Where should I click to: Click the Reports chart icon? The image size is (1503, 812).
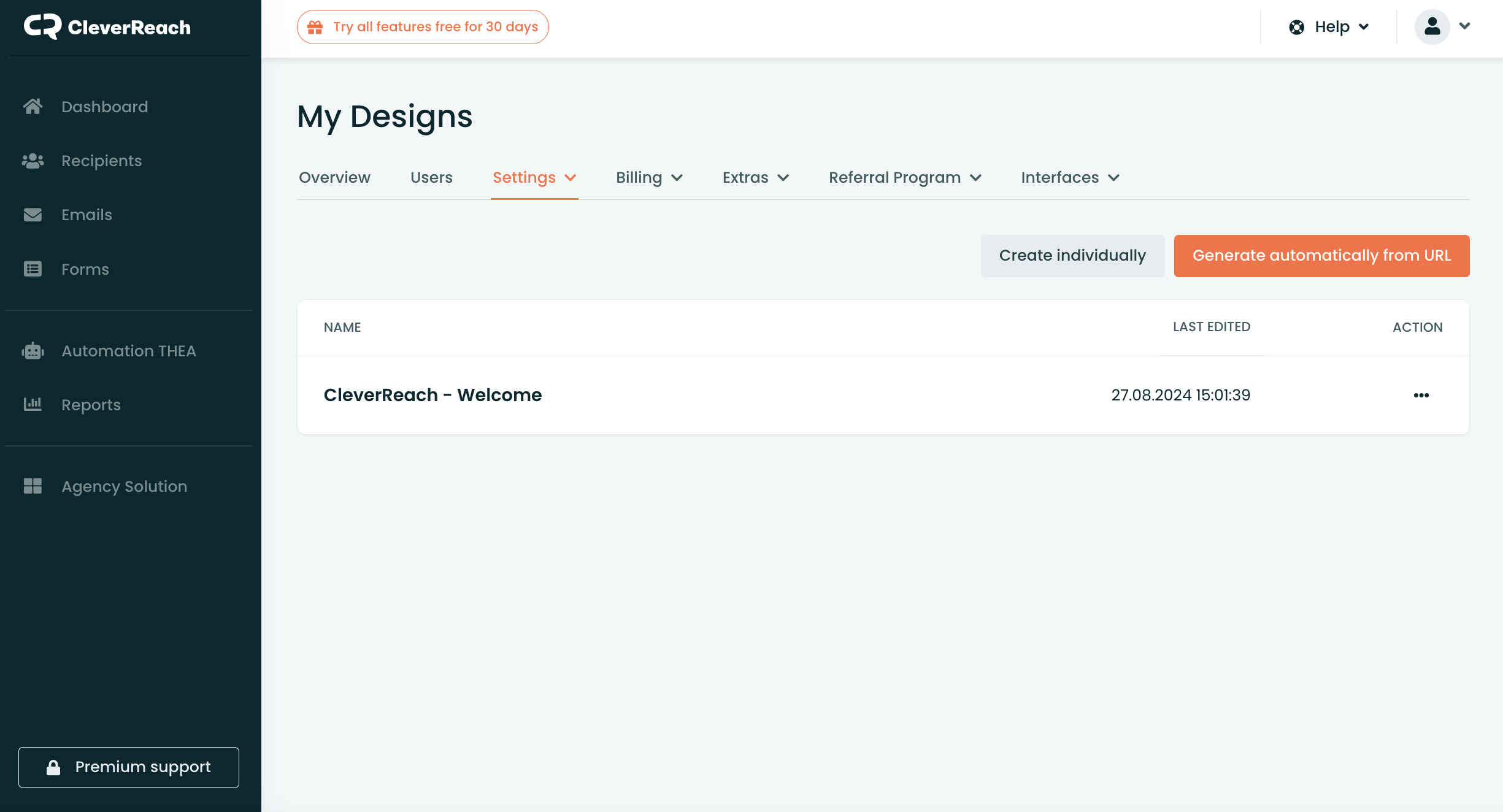point(33,404)
